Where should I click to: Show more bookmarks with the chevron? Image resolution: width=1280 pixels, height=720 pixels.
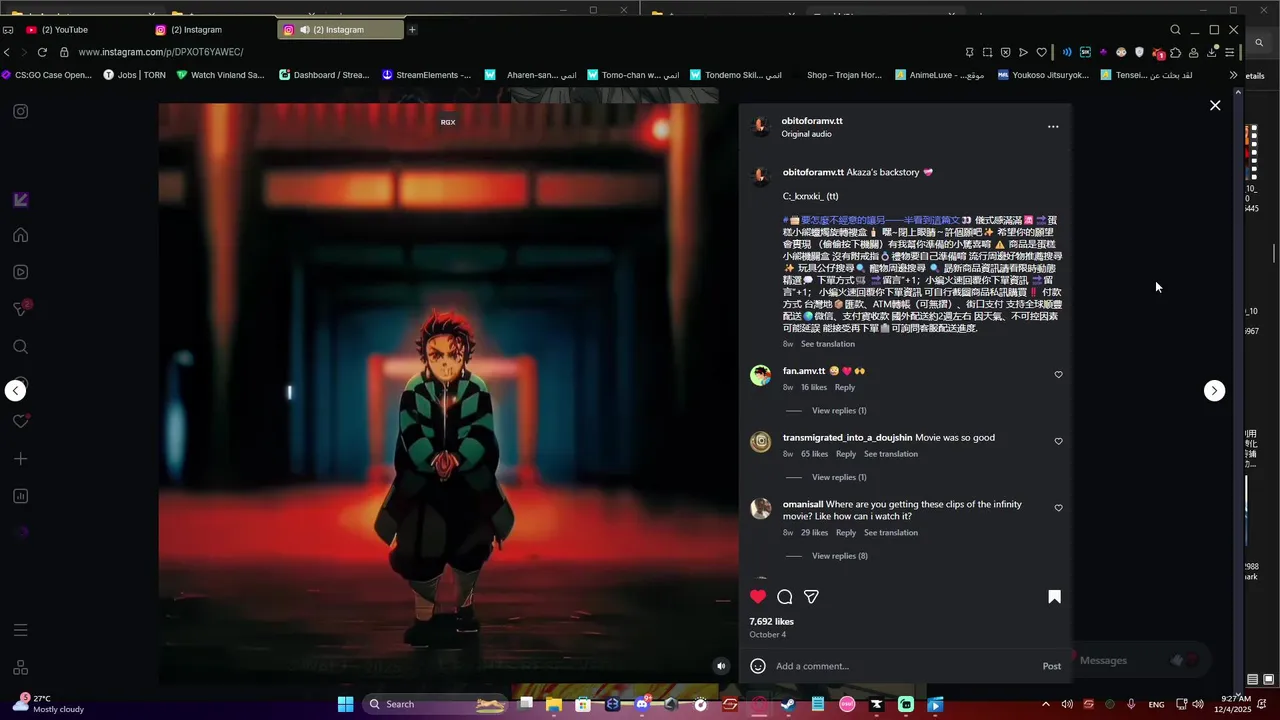point(1233,75)
